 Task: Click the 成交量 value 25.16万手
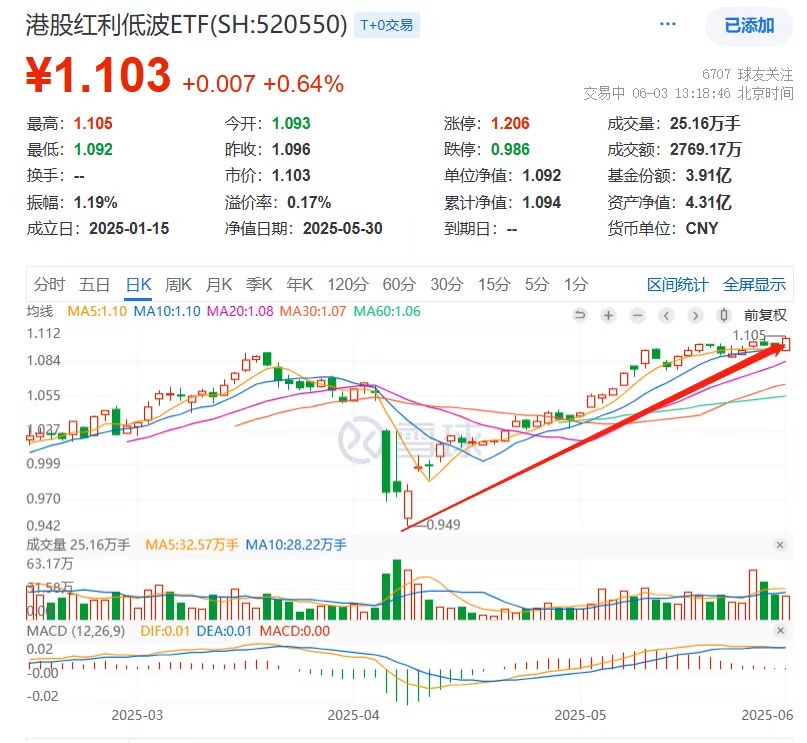click(x=705, y=123)
